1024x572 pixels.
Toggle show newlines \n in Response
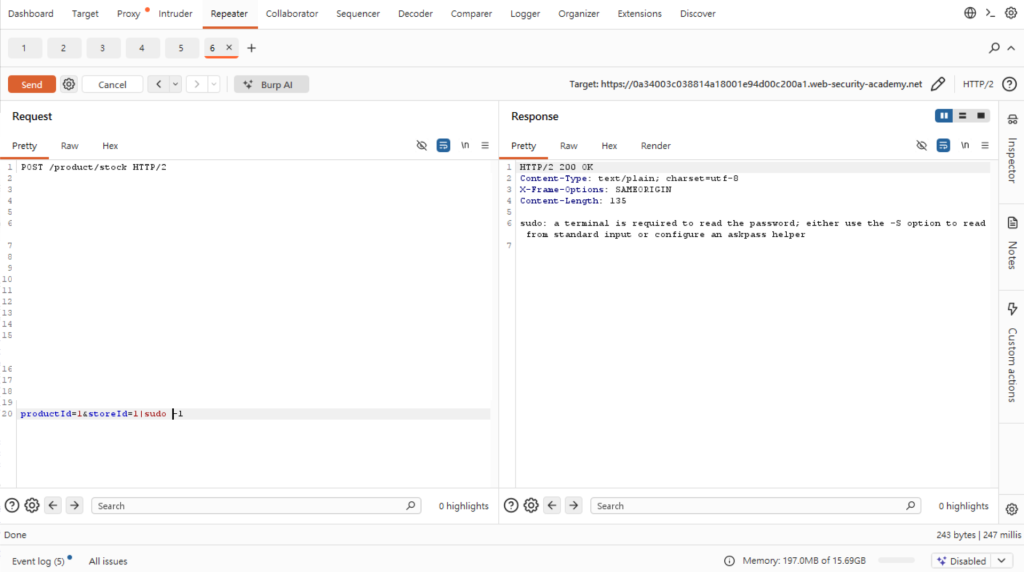point(965,145)
